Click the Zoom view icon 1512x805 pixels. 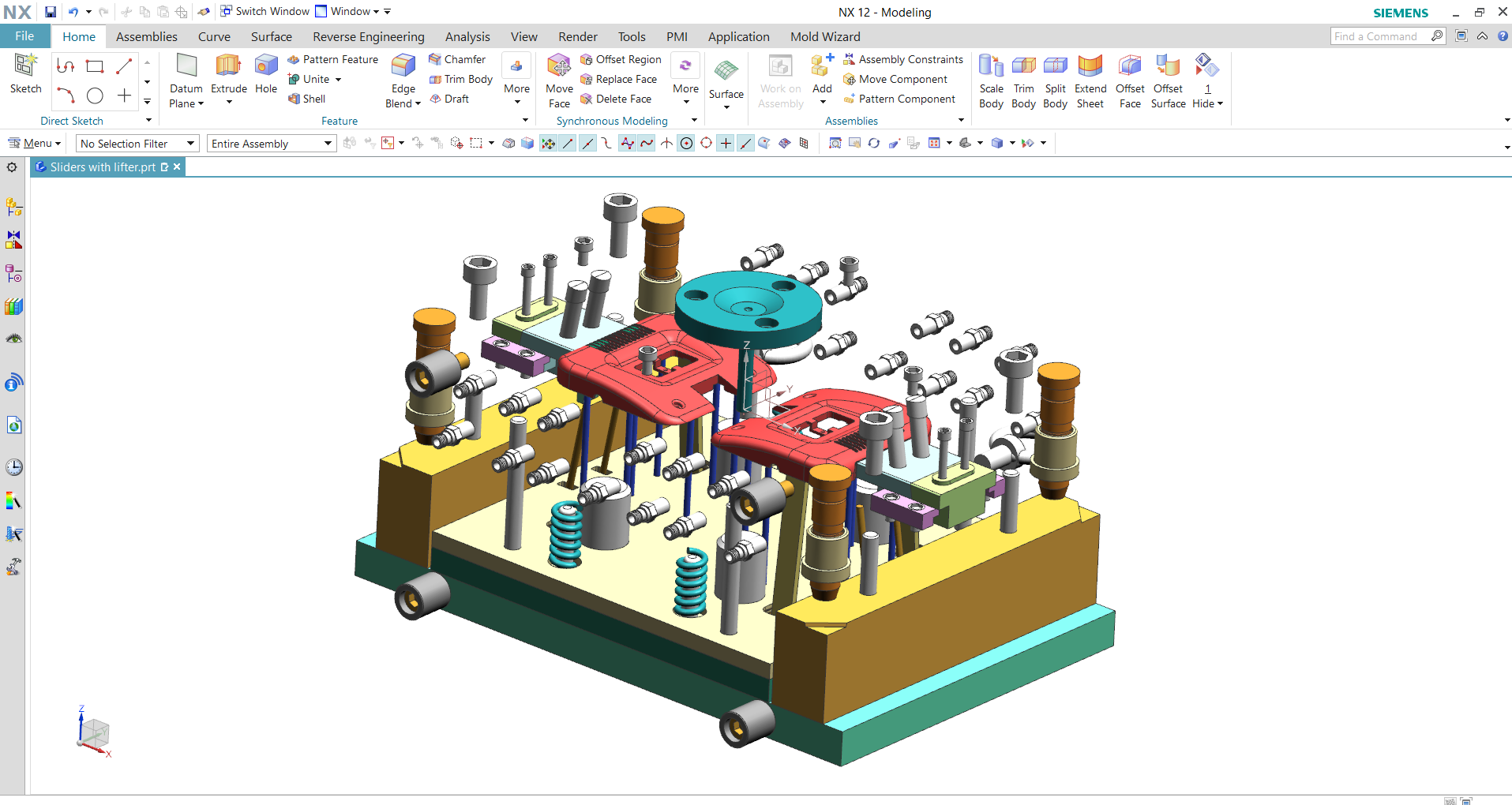[x=835, y=143]
